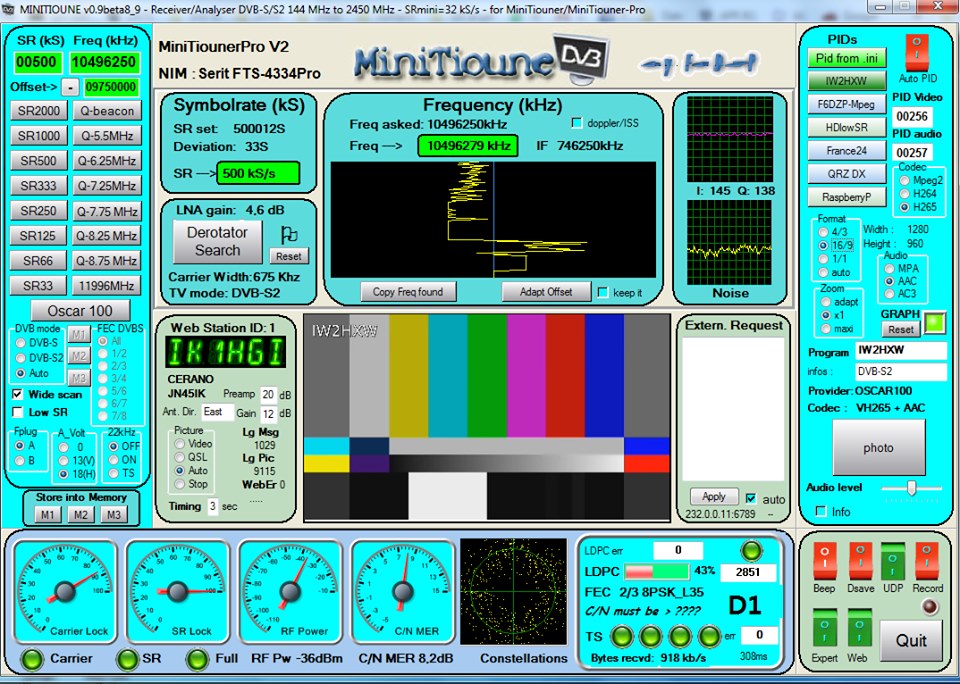Click the LDPC progress bar
The width and height of the screenshot is (960, 684).
(x=656, y=571)
